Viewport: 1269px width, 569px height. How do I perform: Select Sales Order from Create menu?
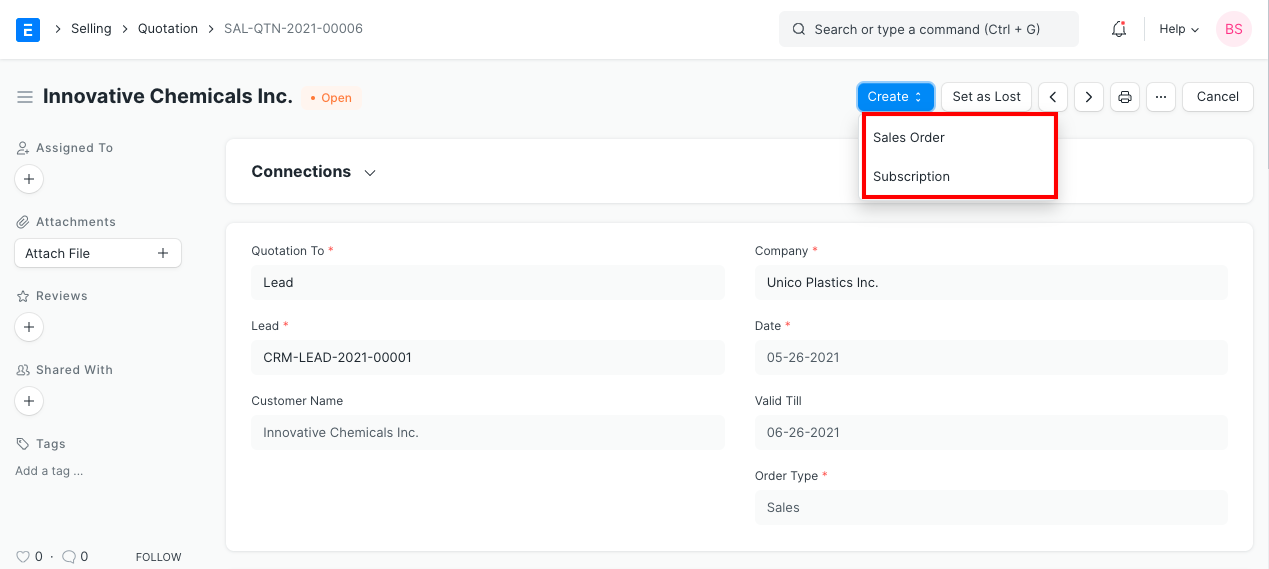908,137
